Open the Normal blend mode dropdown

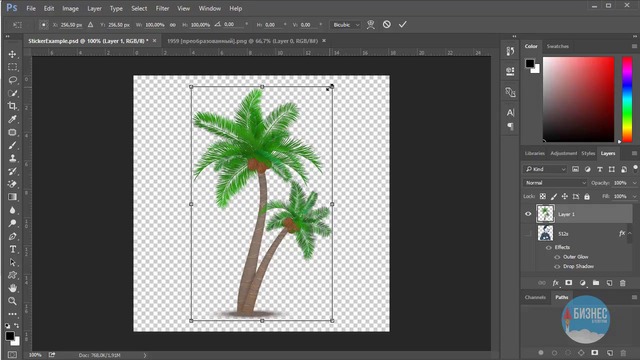pos(555,183)
